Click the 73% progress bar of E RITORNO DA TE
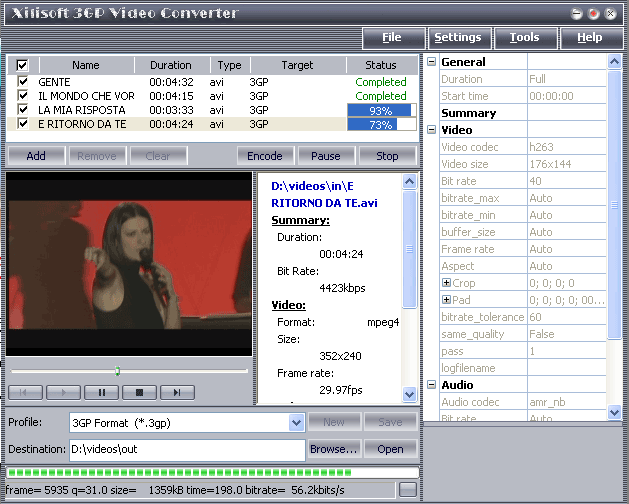The height and width of the screenshot is (504, 629). [382, 124]
